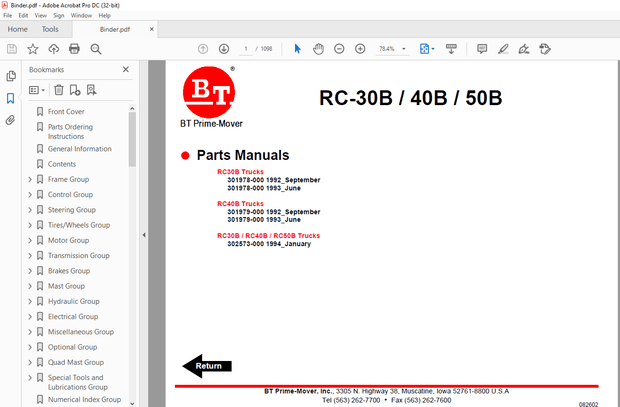Select the Parts Ordering Instructions bookmark
This screenshot has height=407, width=620.
pyautogui.click(x=70, y=132)
